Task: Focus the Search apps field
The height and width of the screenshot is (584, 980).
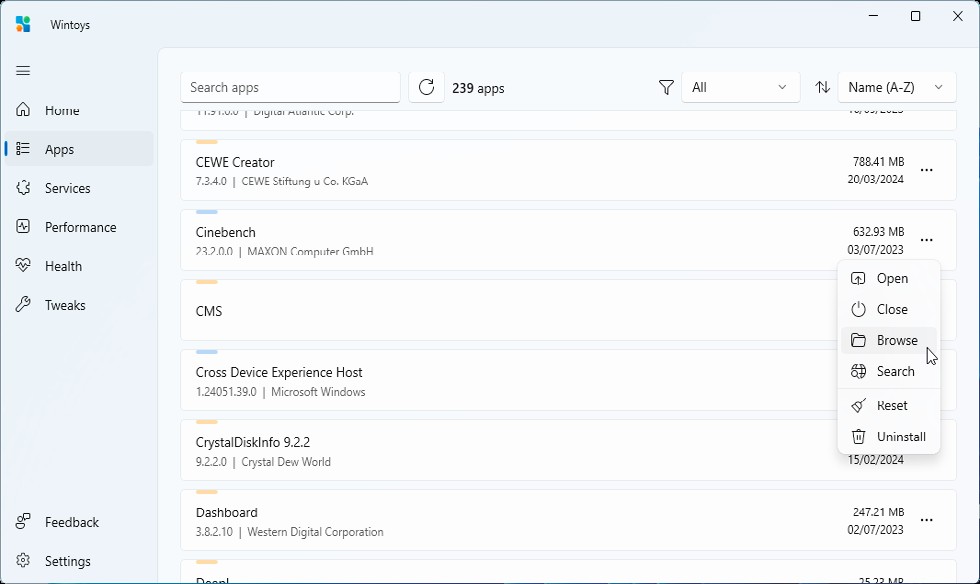Action: [291, 87]
